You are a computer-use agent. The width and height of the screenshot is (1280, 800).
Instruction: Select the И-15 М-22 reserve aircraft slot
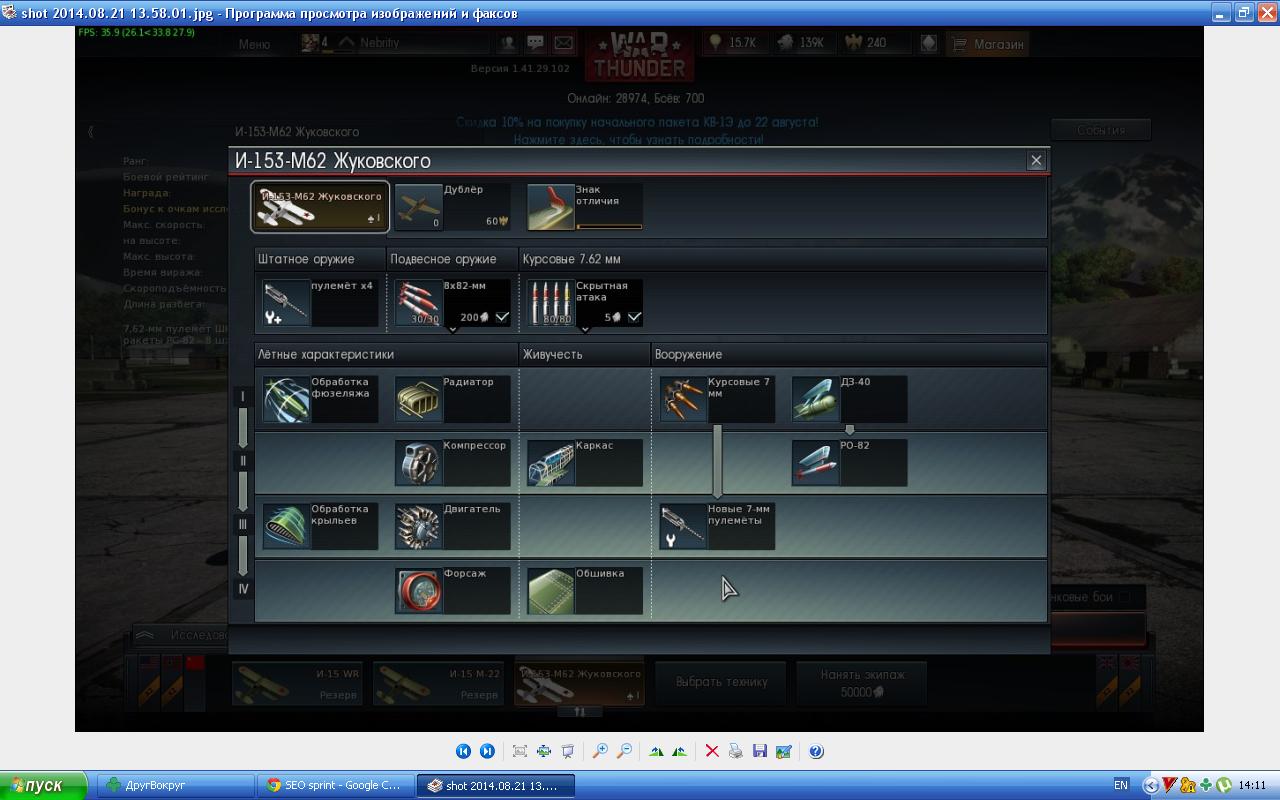tap(438, 683)
